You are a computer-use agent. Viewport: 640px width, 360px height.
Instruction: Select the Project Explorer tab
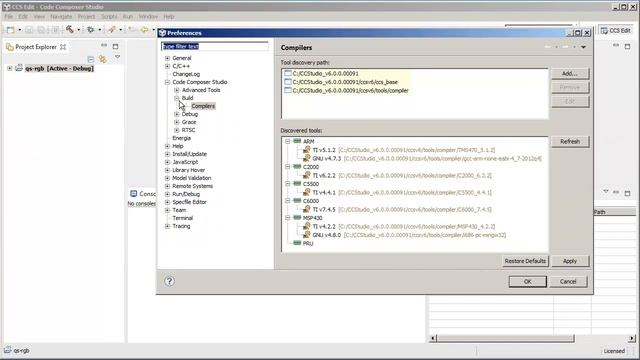tap(36, 47)
